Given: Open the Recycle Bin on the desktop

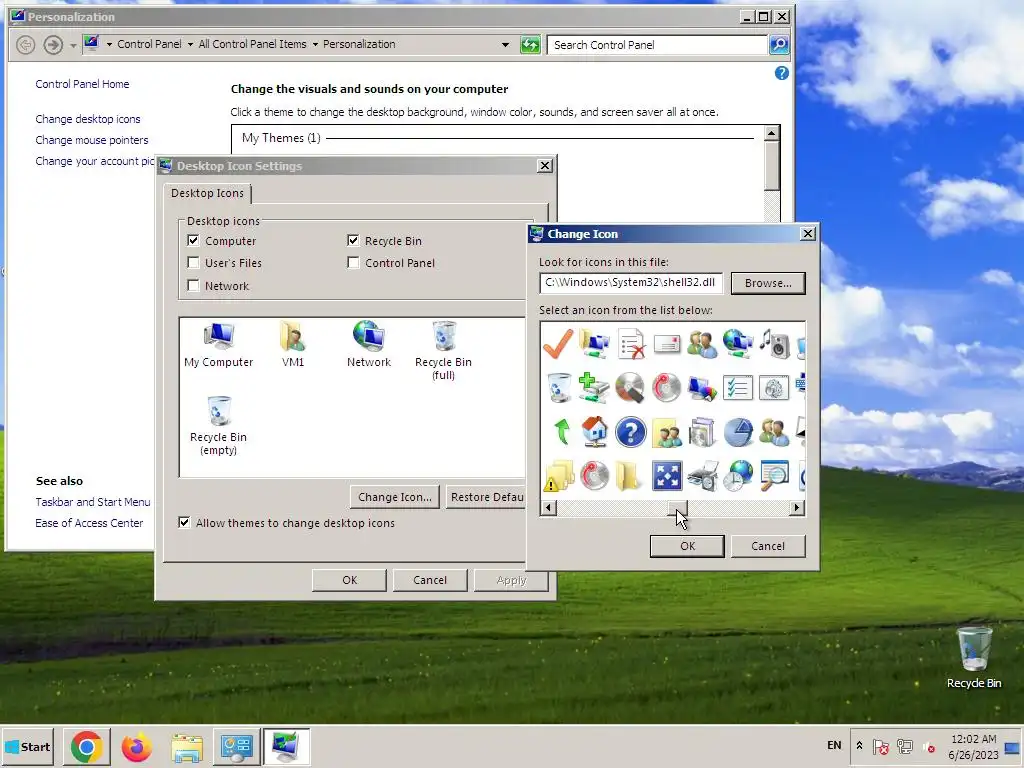Looking at the screenshot, I should pos(974,658).
